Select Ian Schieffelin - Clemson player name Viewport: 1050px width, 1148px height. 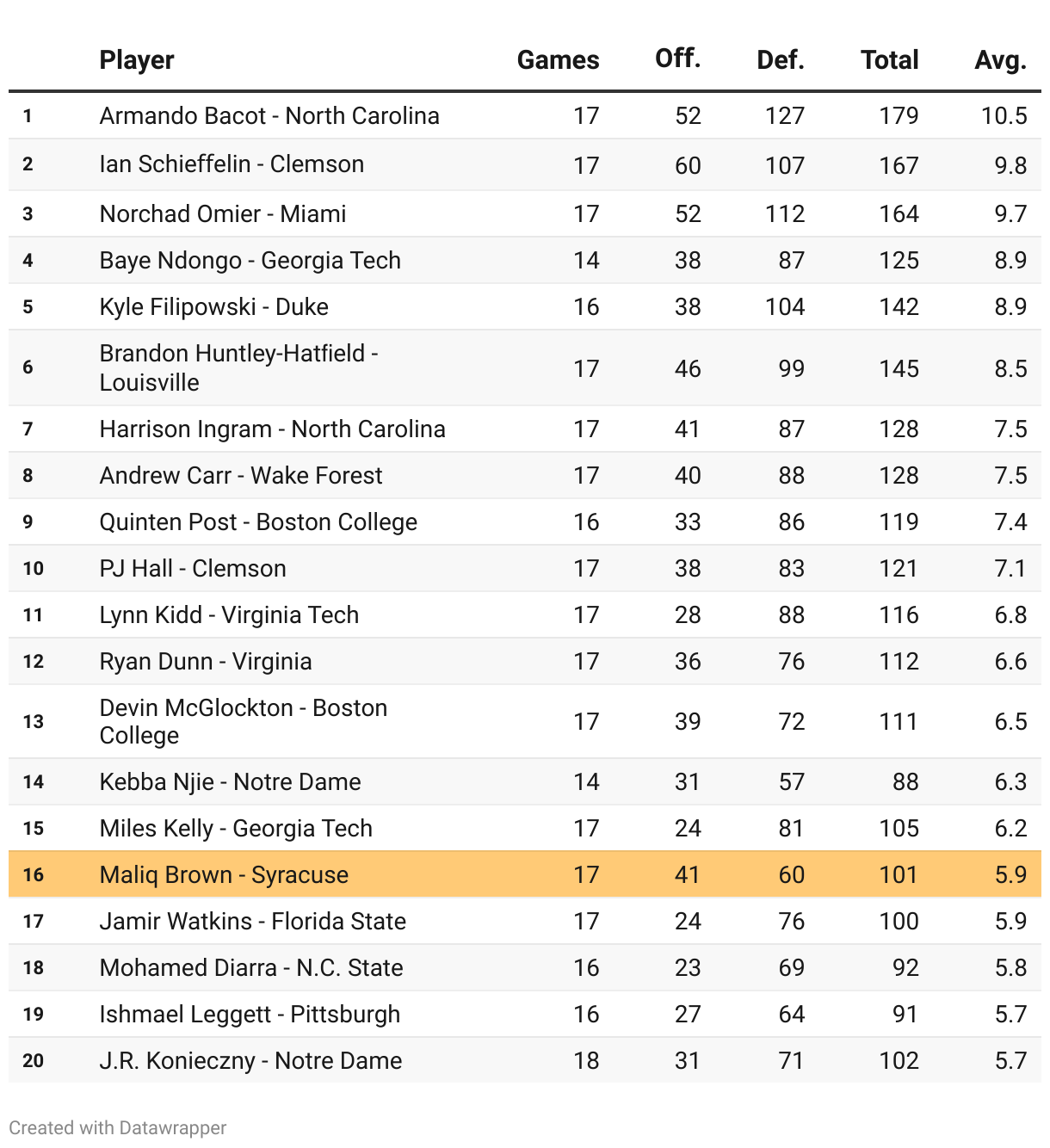click(232, 164)
